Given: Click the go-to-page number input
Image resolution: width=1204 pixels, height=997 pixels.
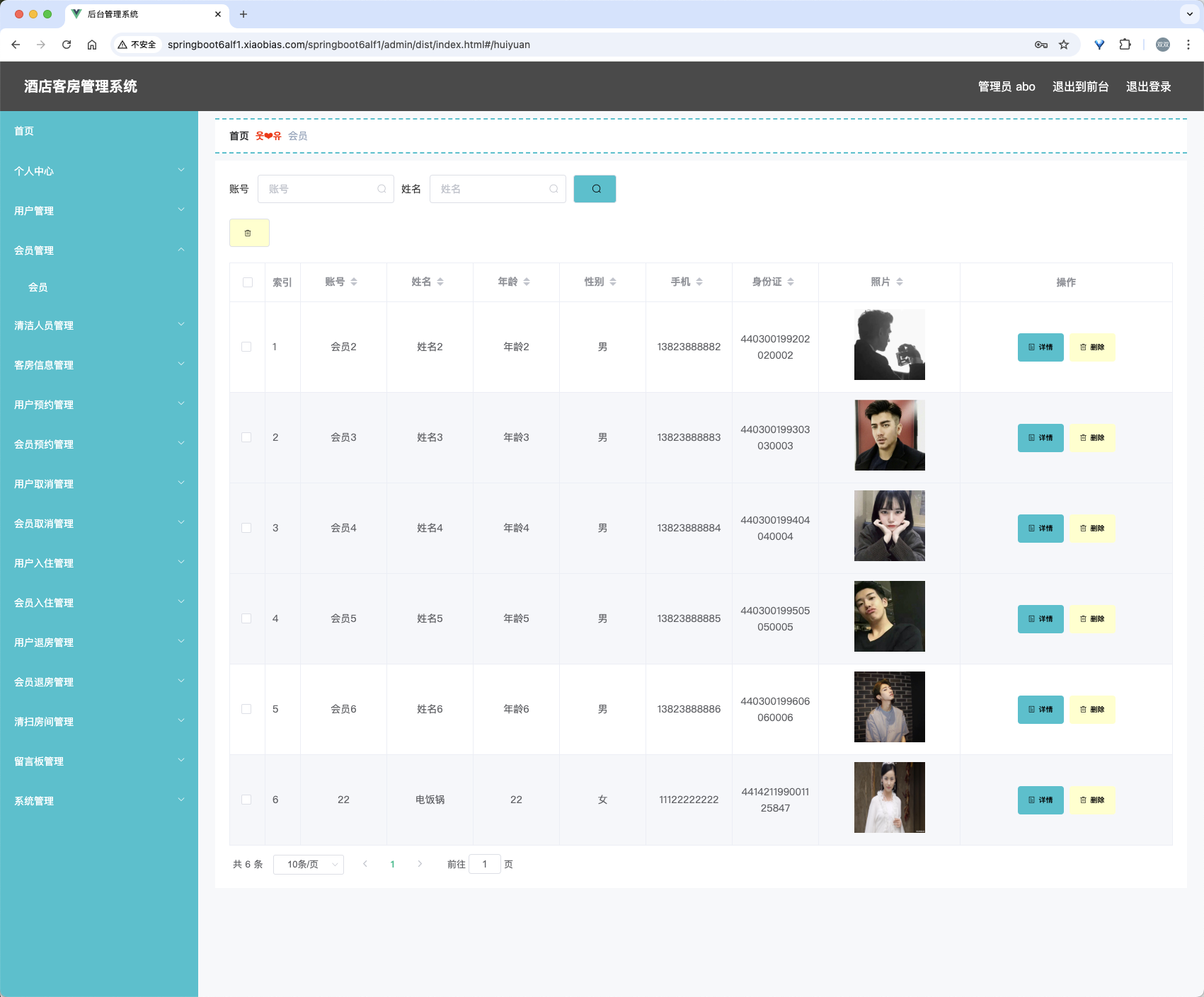Looking at the screenshot, I should point(485,864).
